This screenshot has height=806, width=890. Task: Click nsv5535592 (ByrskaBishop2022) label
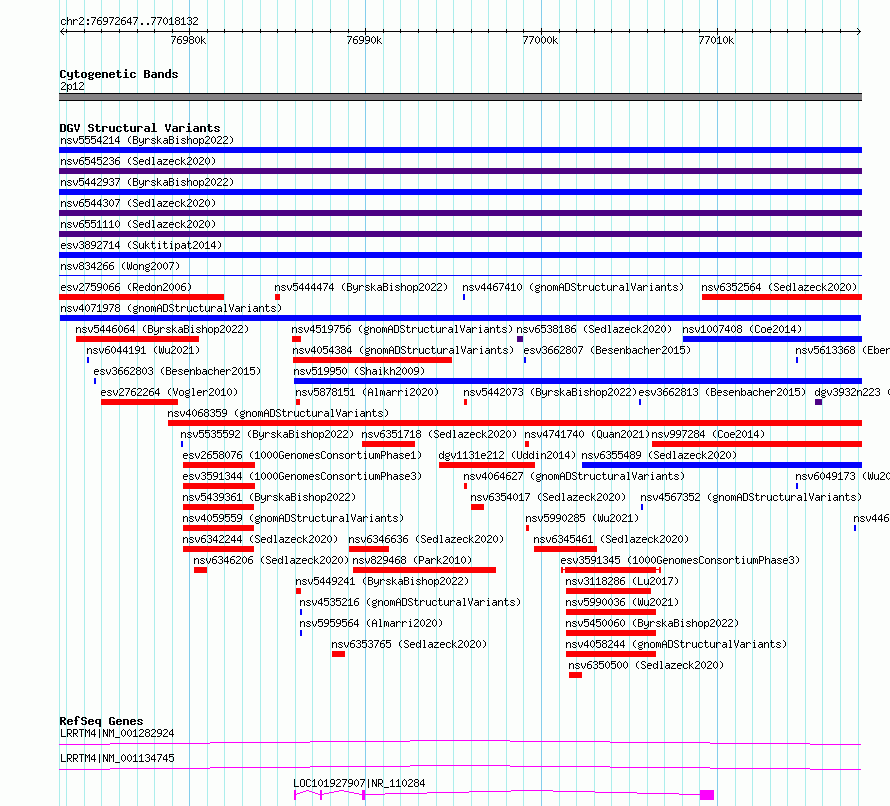(x=267, y=434)
